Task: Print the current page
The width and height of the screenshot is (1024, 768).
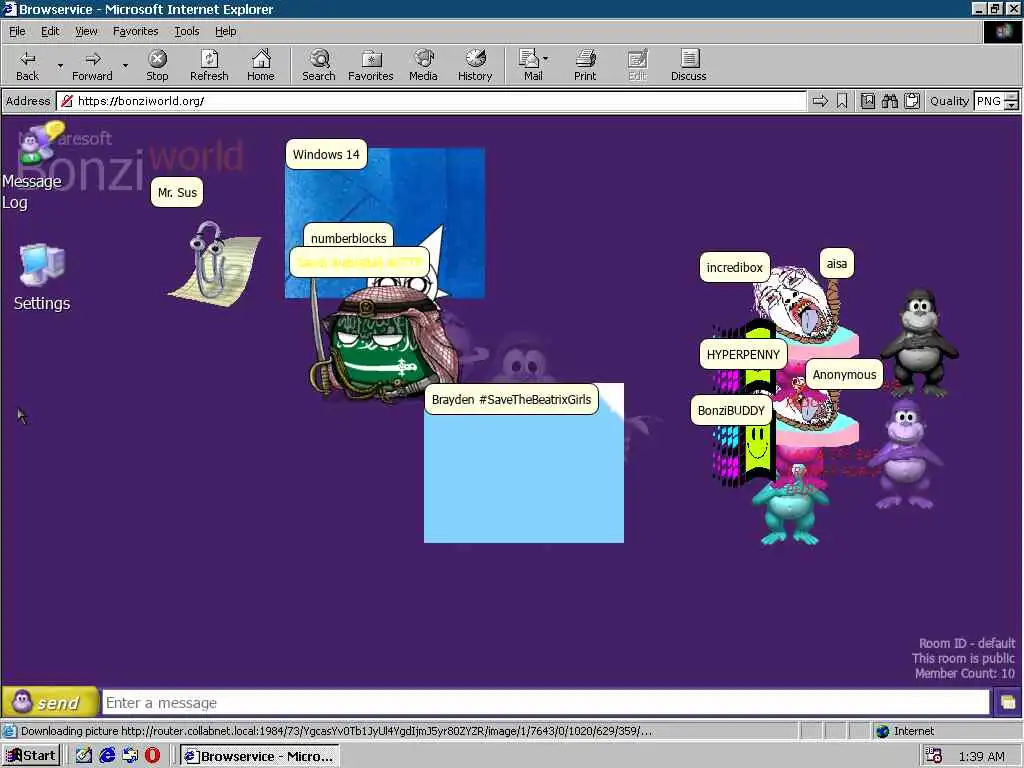Action: click(585, 65)
